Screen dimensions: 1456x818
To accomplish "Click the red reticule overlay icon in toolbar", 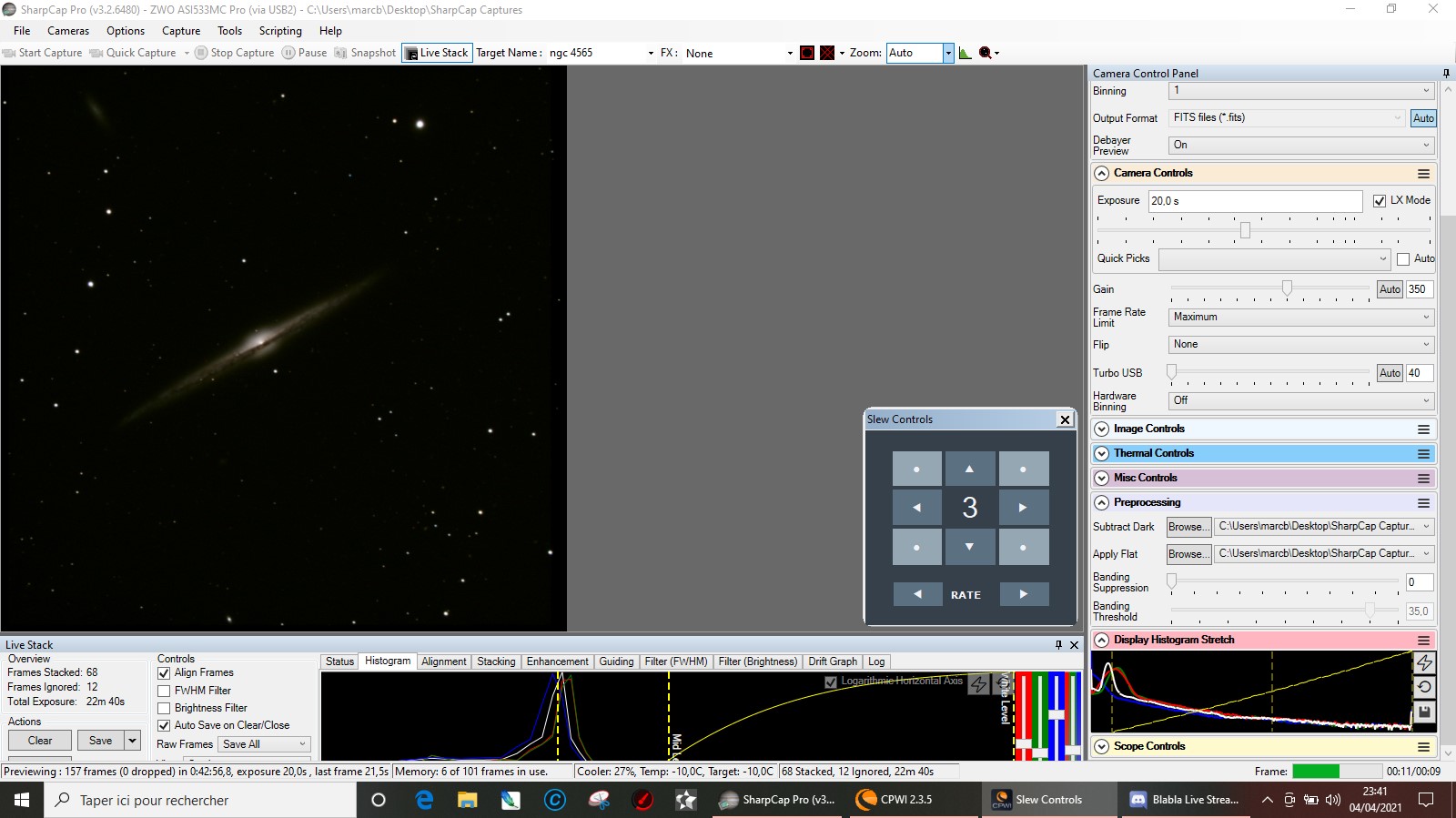I will (x=807, y=53).
